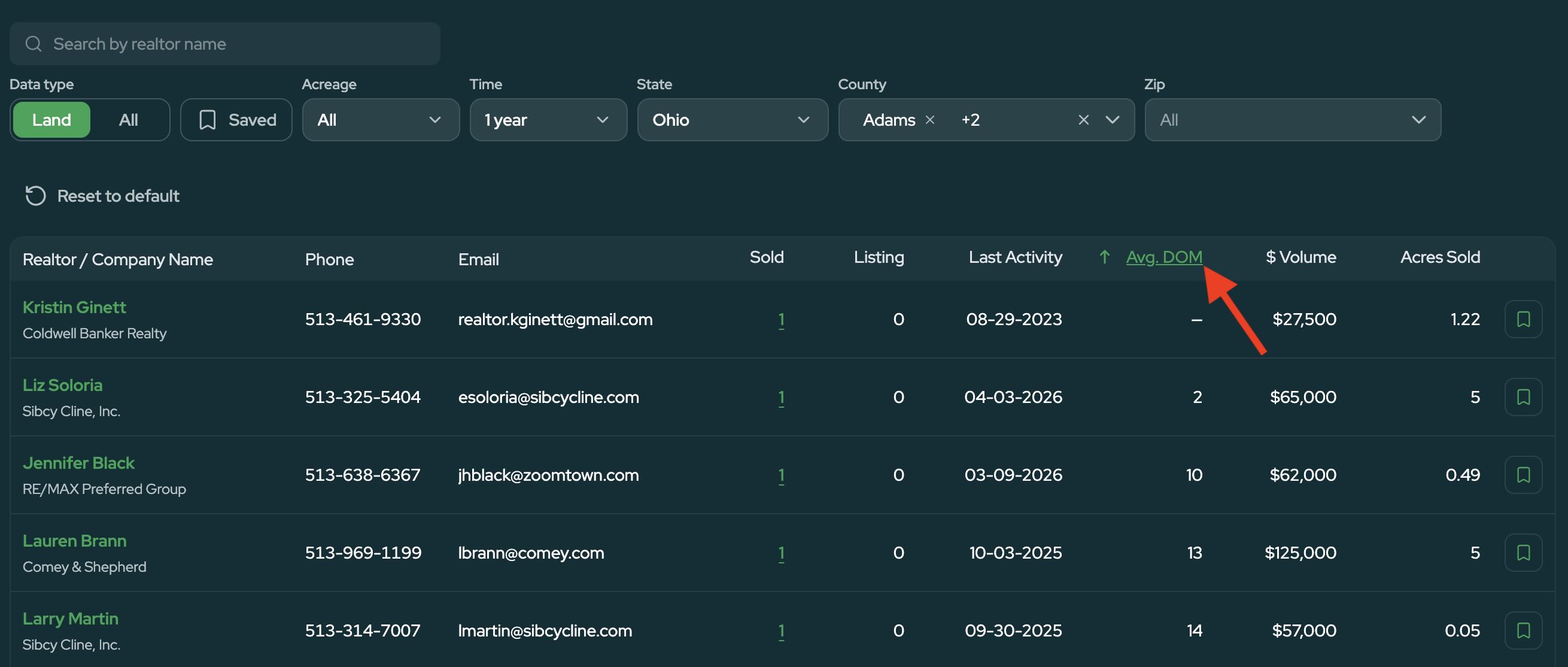Click the $27,500 volume value

1304,319
